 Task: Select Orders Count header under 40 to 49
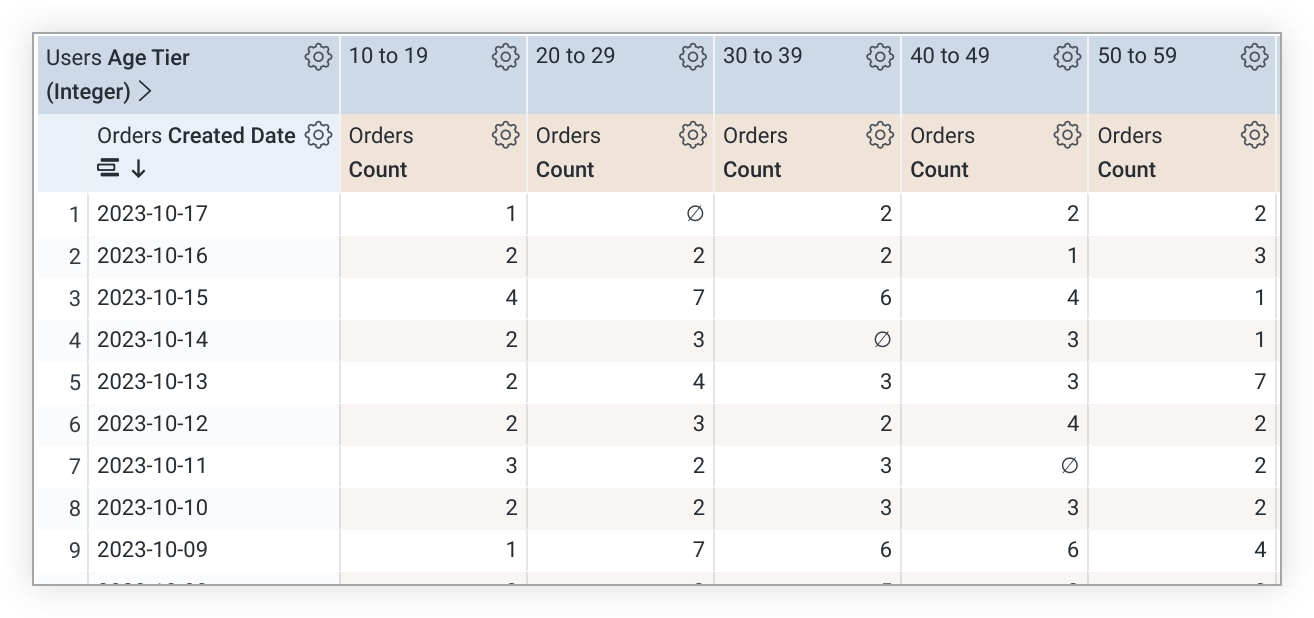pyautogui.click(x=941, y=153)
